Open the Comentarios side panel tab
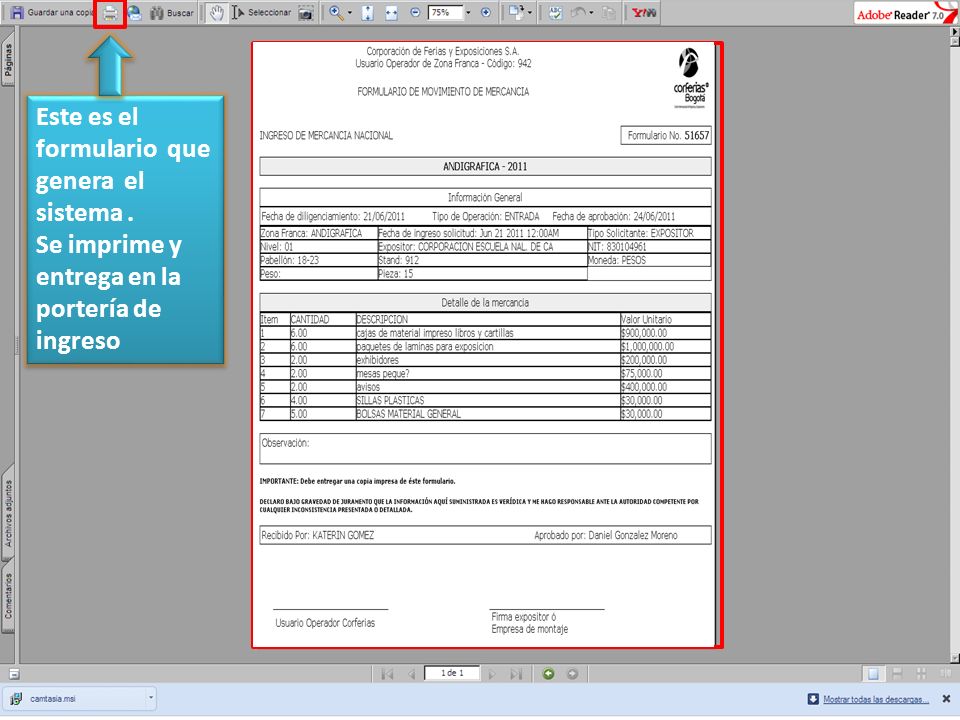The height and width of the screenshot is (720, 960). tap(8, 596)
